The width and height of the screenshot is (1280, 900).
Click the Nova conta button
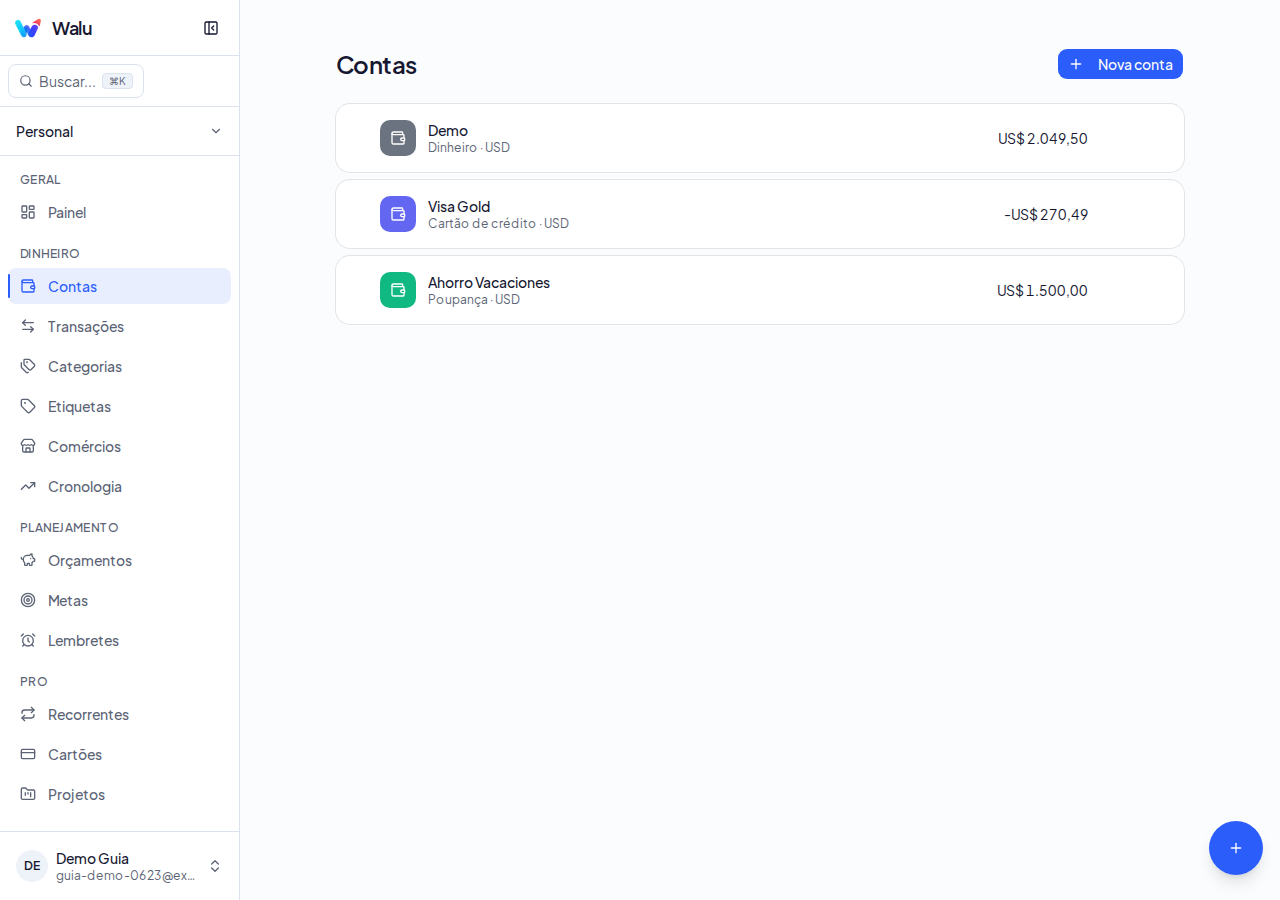(1120, 64)
